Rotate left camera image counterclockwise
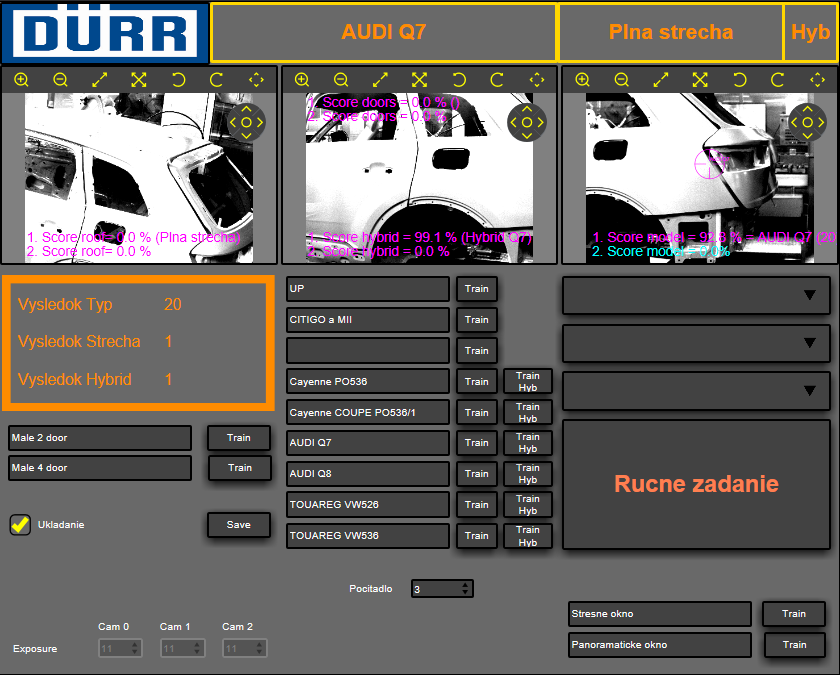This screenshot has width=840, height=675. pyautogui.click(x=178, y=80)
